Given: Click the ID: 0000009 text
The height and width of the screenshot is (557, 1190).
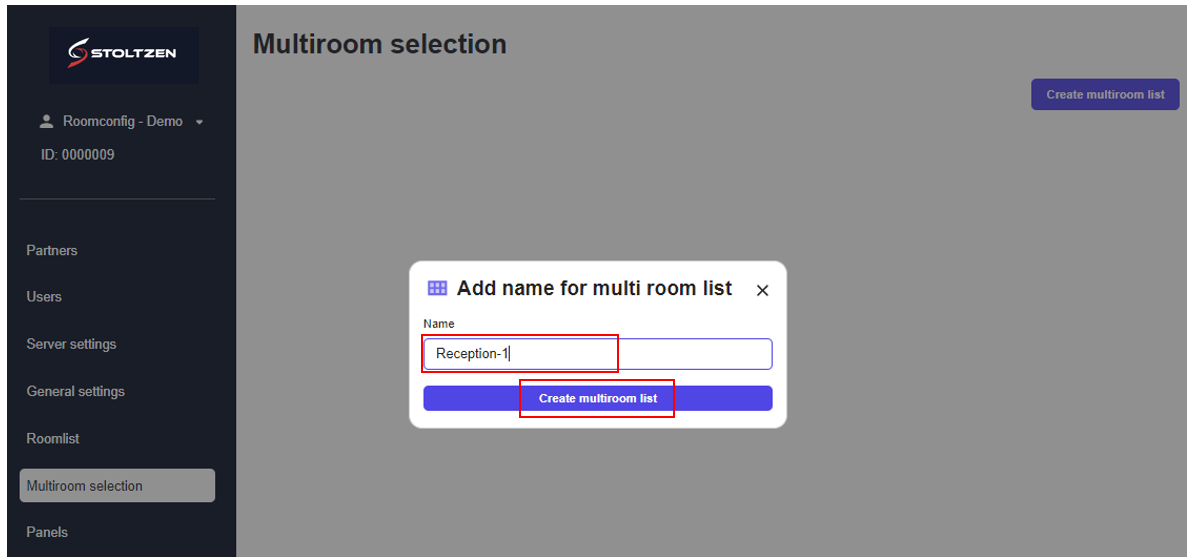Looking at the screenshot, I should click(x=78, y=155).
